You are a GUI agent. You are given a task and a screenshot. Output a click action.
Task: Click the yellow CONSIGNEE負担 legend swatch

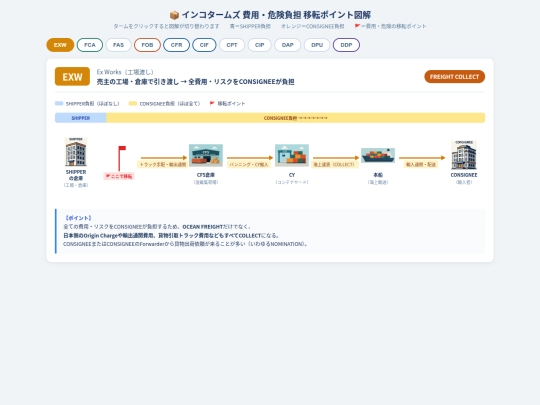(133, 103)
